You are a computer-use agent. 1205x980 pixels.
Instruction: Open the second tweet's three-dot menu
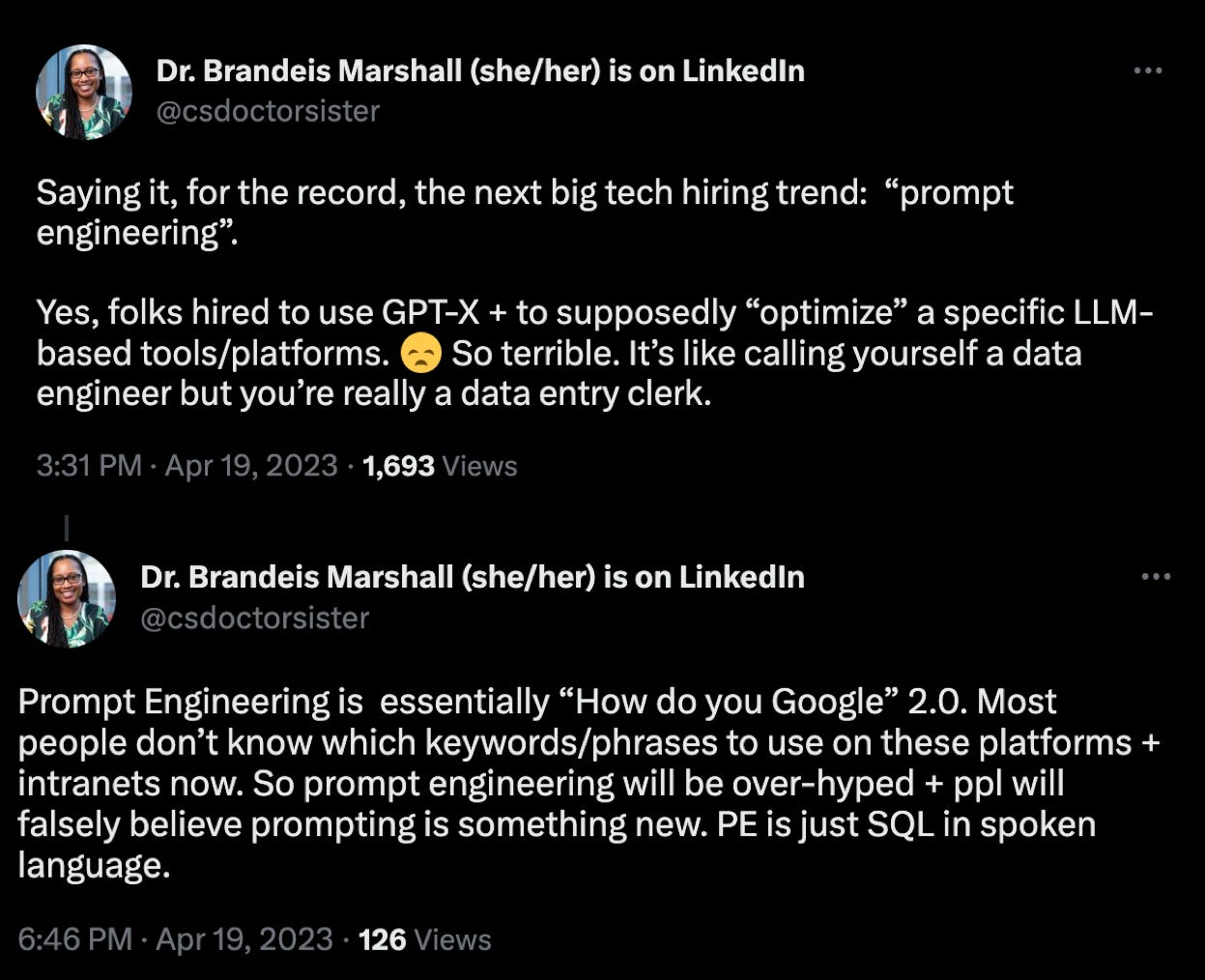(1155, 577)
